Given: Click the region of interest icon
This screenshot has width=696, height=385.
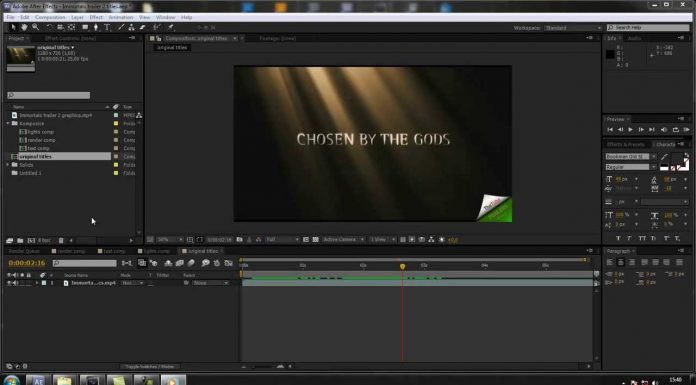Looking at the screenshot, I should (306, 239).
